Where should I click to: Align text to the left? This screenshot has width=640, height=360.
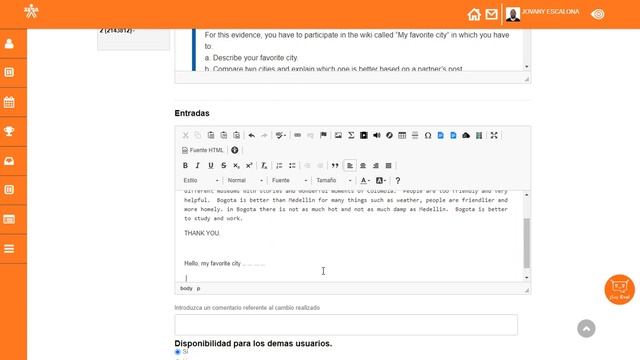(350, 165)
